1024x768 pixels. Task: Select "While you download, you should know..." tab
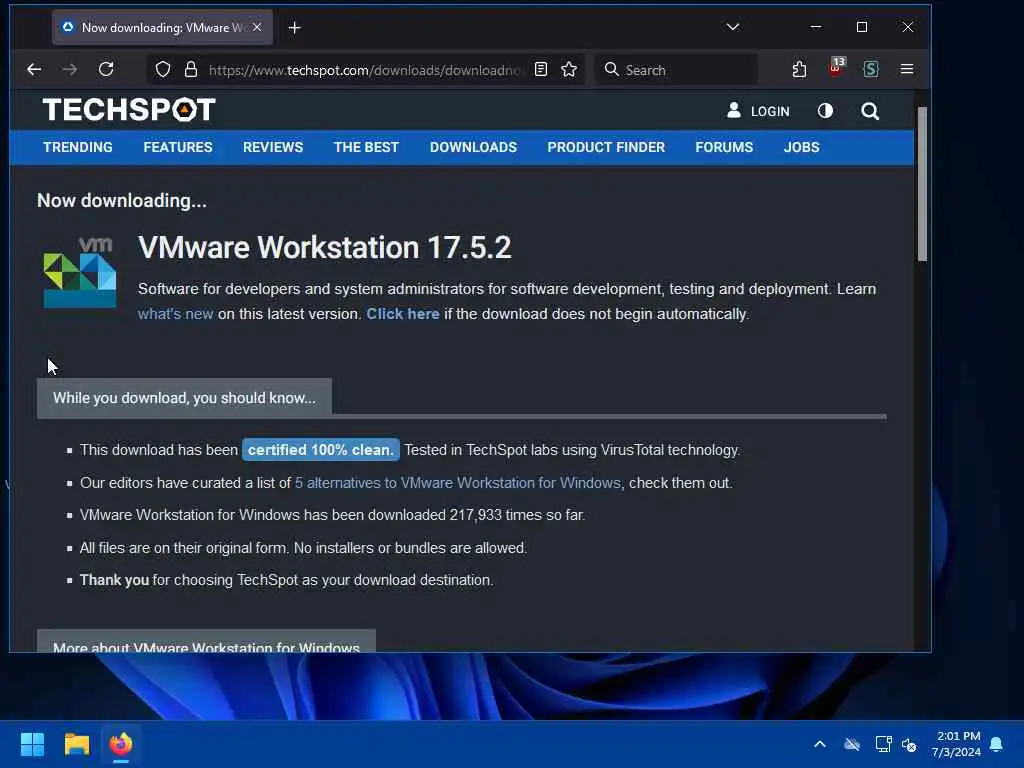point(184,398)
